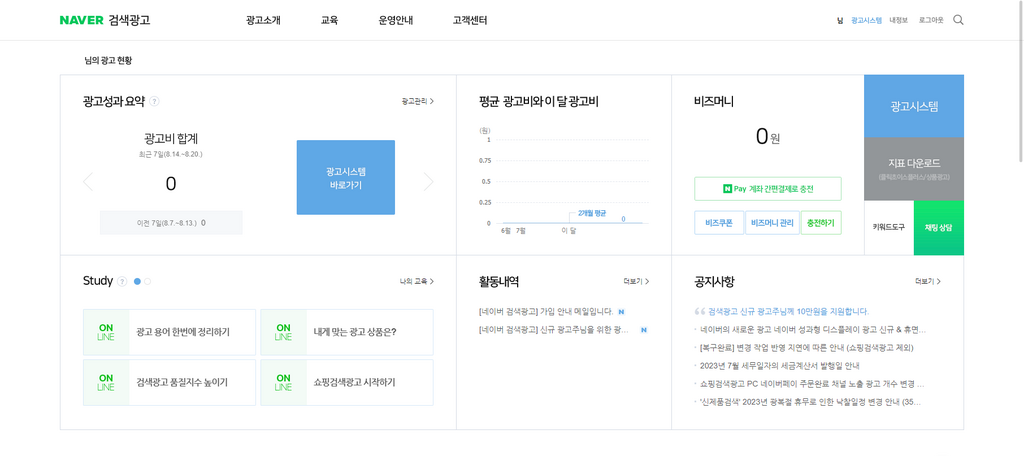Image resolution: width=1024 pixels, height=456 pixels.
Task: Click the gray 지표 다운로드 tile
Action: (914, 169)
